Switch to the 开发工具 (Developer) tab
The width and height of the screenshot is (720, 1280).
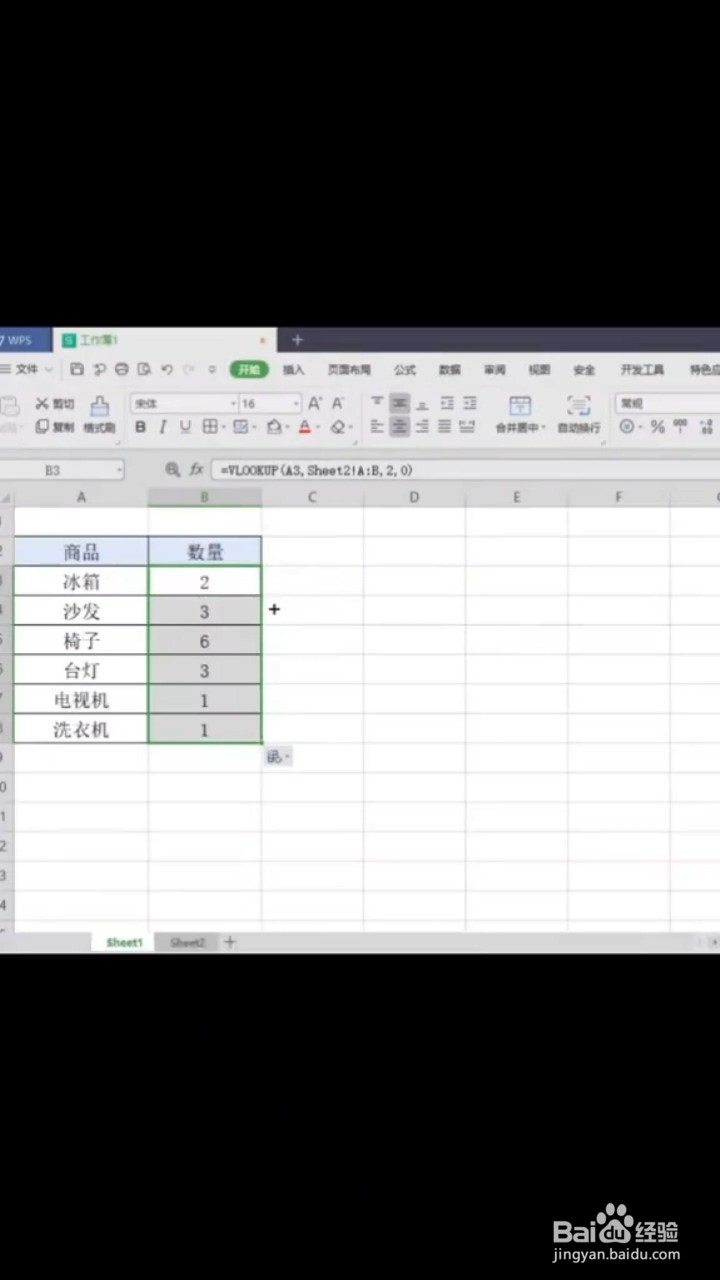(642, 369)
